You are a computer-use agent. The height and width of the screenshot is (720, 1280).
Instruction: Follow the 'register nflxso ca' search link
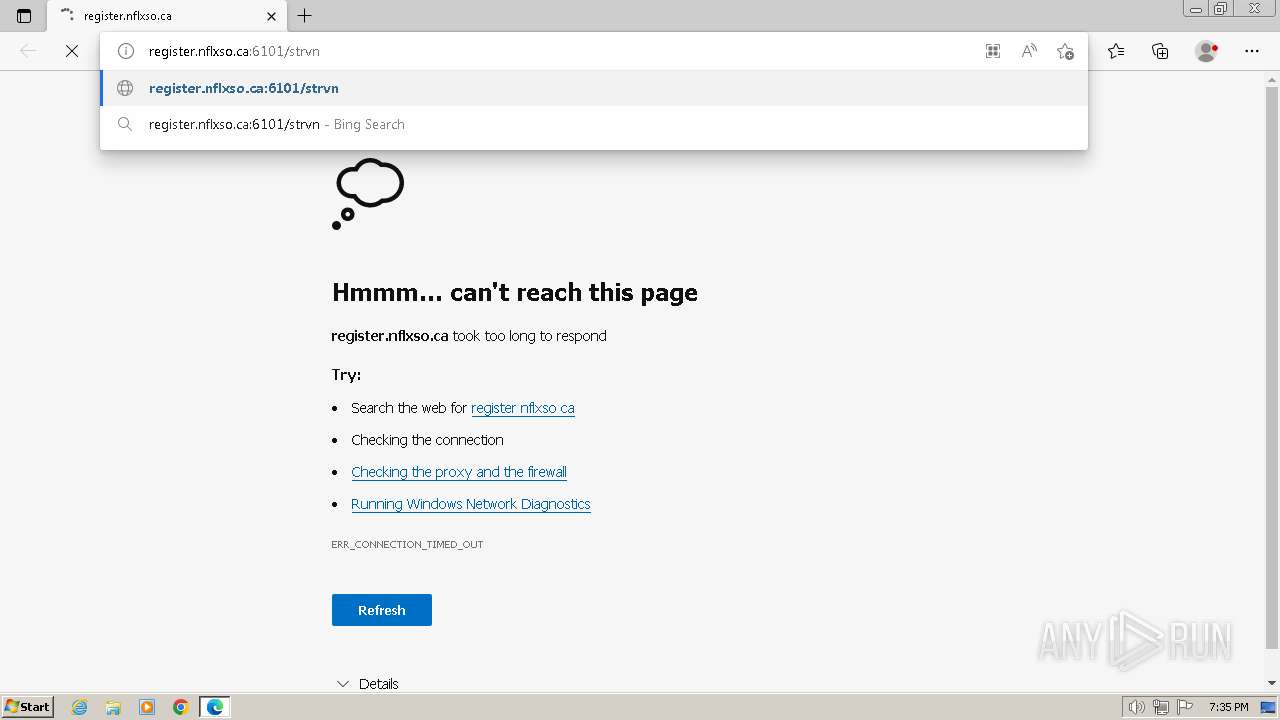pos(522,408)
